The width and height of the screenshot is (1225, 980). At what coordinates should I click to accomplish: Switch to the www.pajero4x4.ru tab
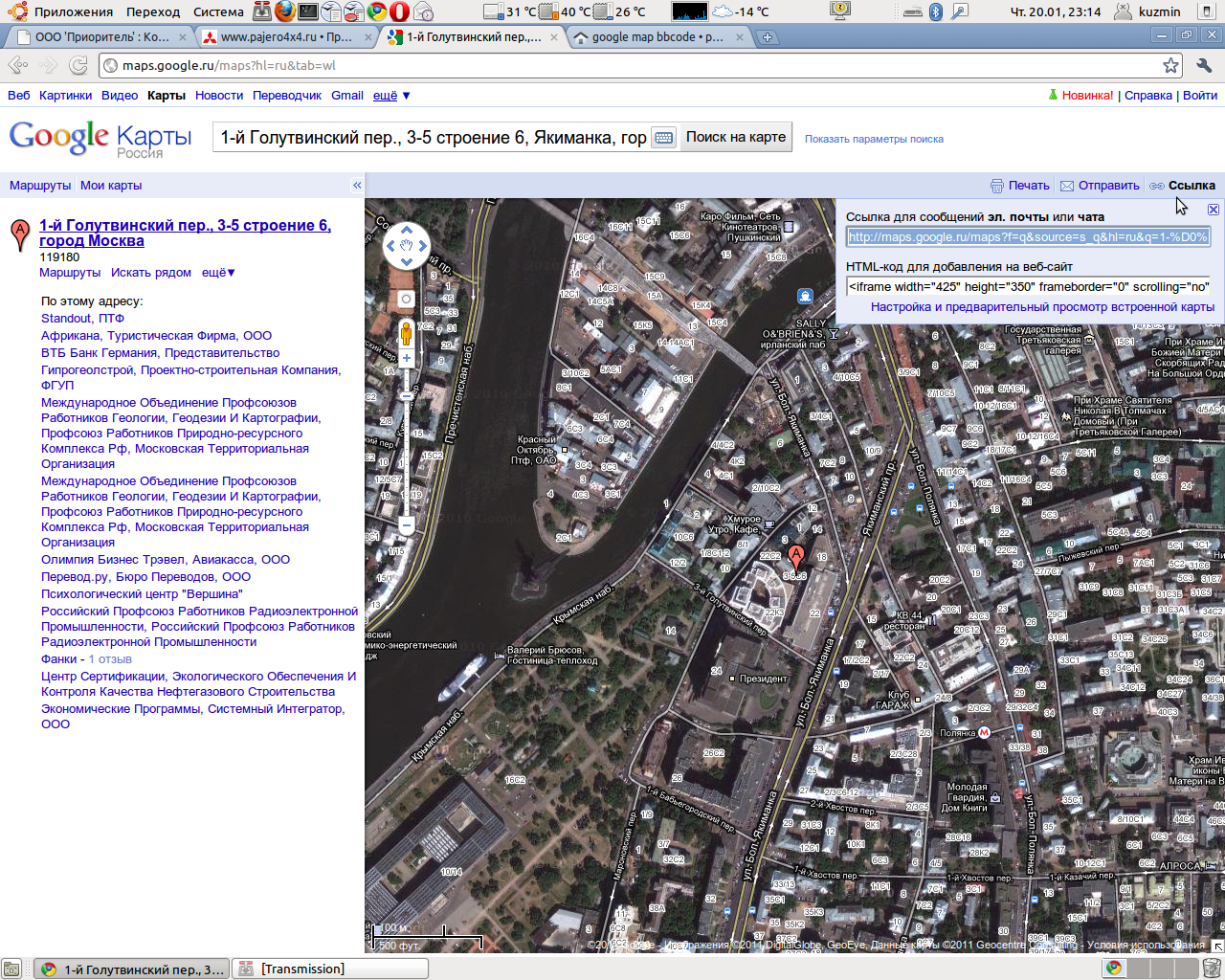285,37
